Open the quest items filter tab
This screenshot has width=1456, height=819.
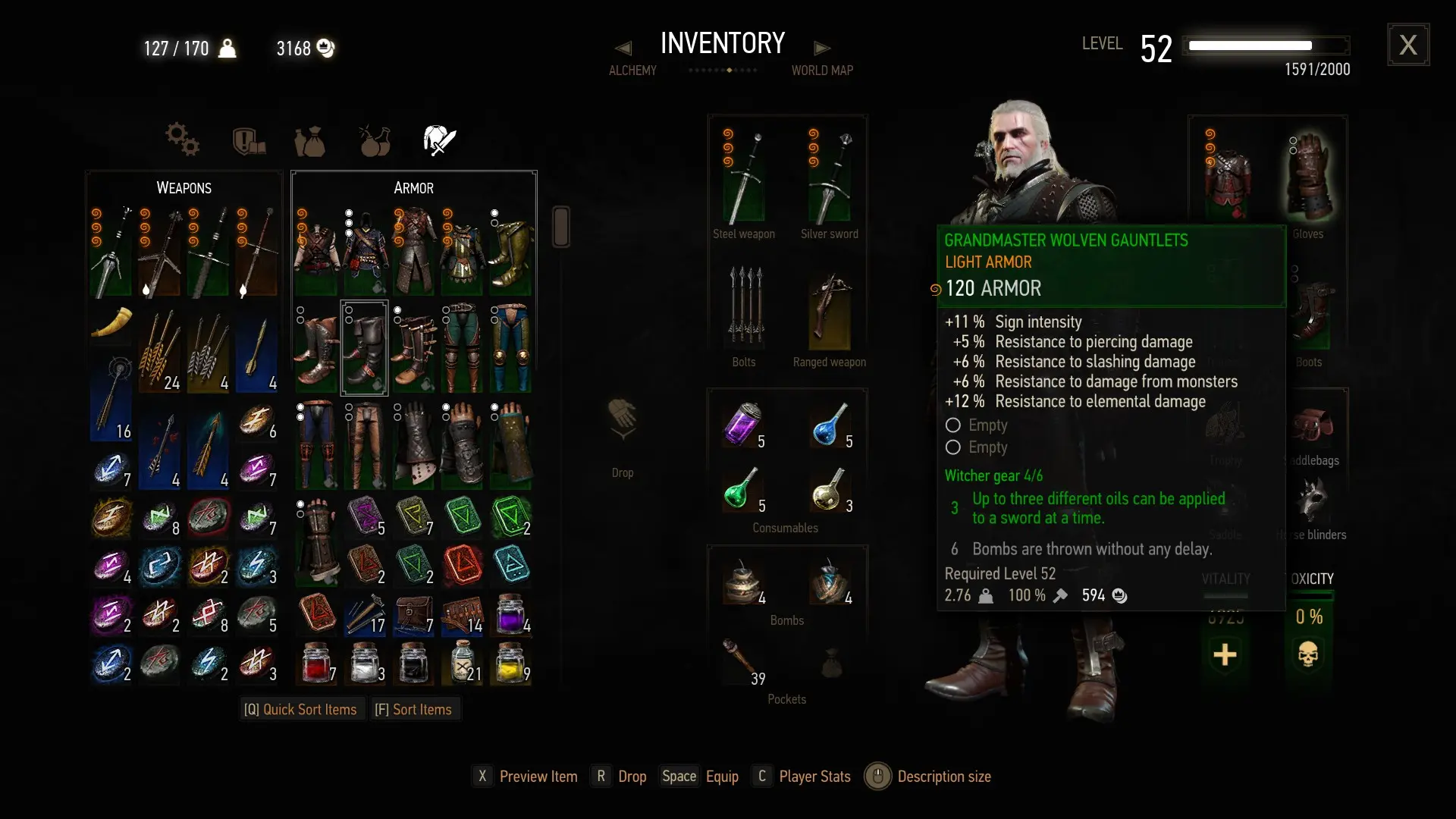[249, 141]
